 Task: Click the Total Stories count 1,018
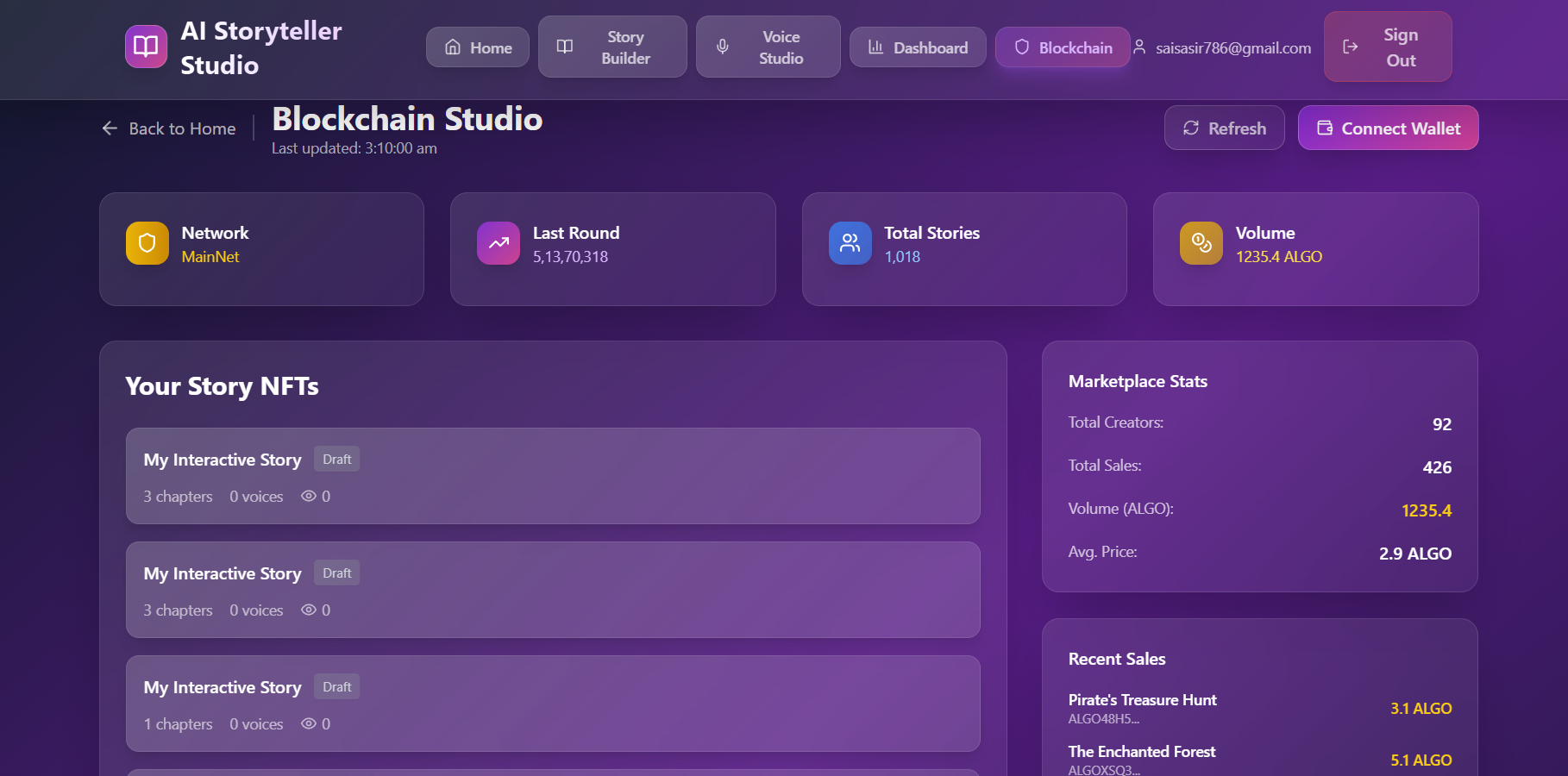pos(902,257)
